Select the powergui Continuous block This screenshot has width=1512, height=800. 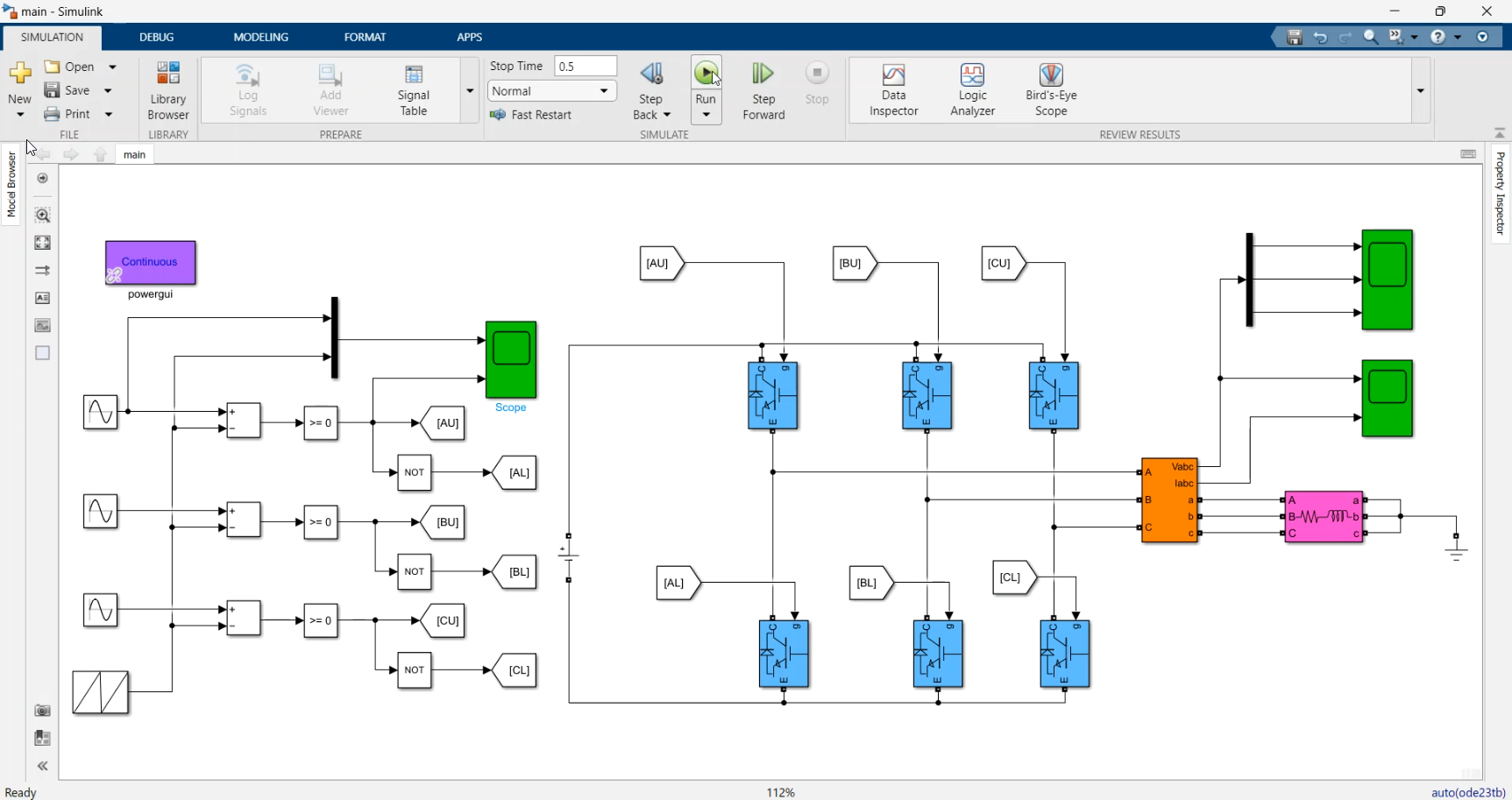(151, 263)
